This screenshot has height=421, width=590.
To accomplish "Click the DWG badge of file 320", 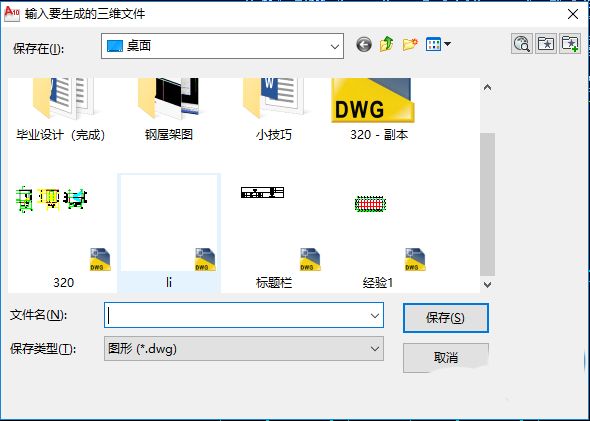I will [100, 260].
